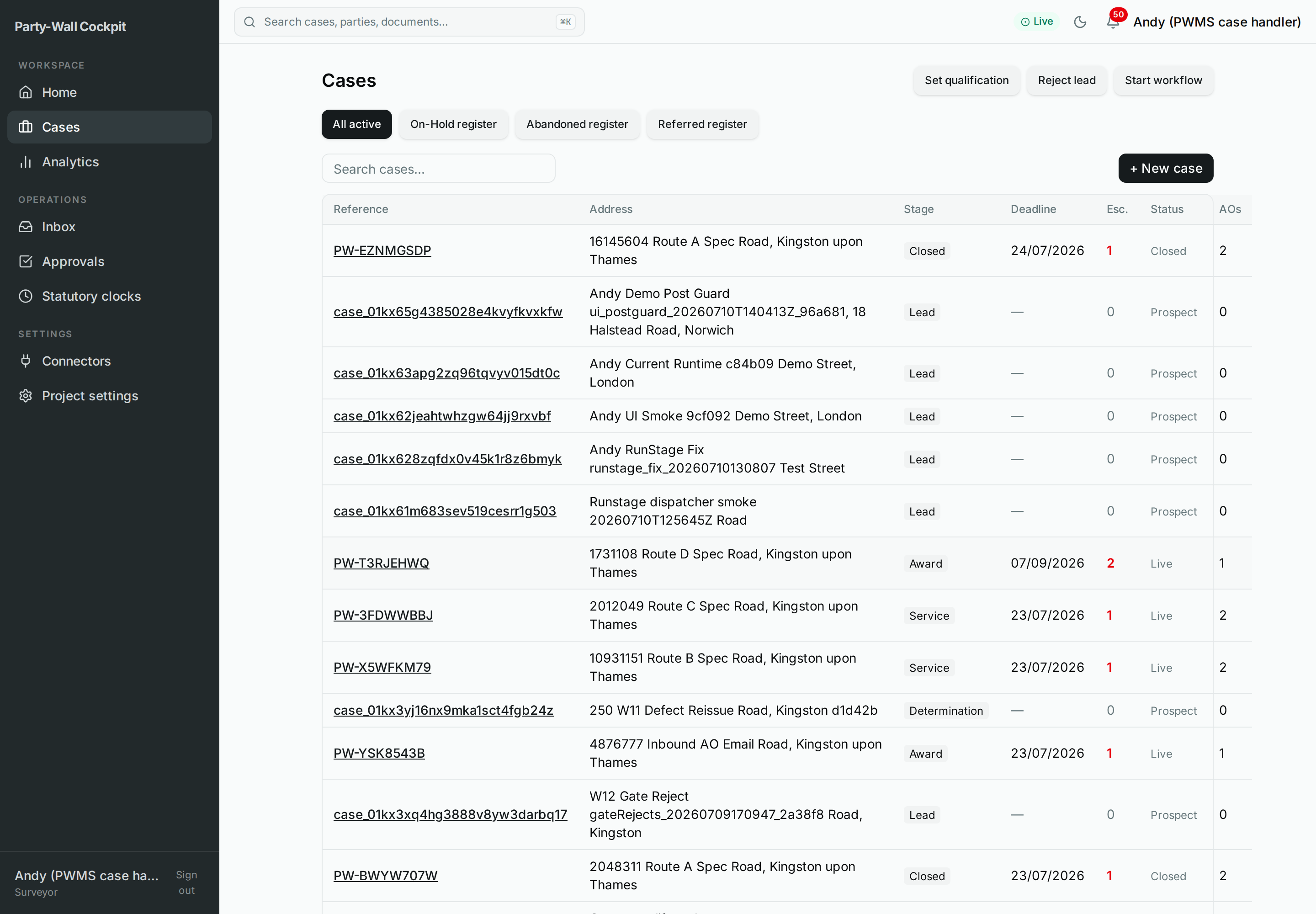Click the AOs column header
The width and height of the screenshot is (1316, 914).
(1230, 209)
